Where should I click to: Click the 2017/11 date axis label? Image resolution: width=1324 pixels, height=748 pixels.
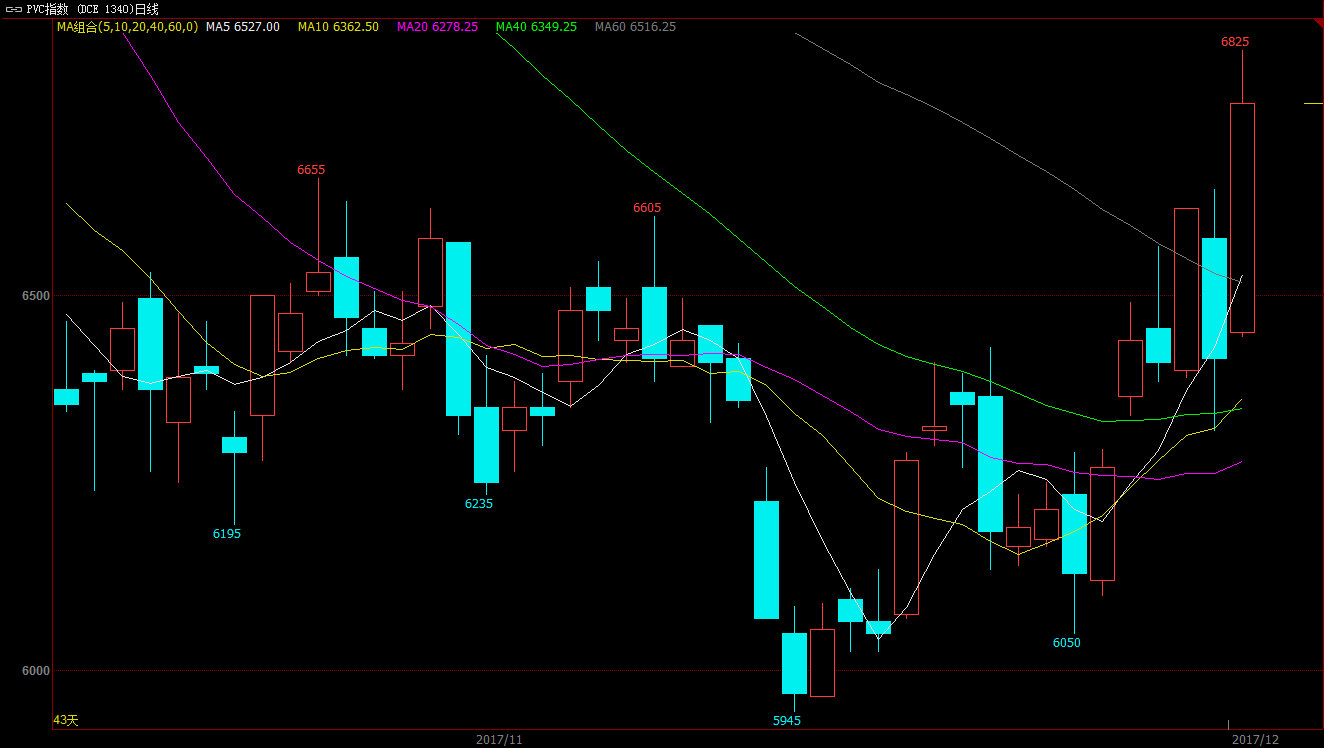(499, 740)
